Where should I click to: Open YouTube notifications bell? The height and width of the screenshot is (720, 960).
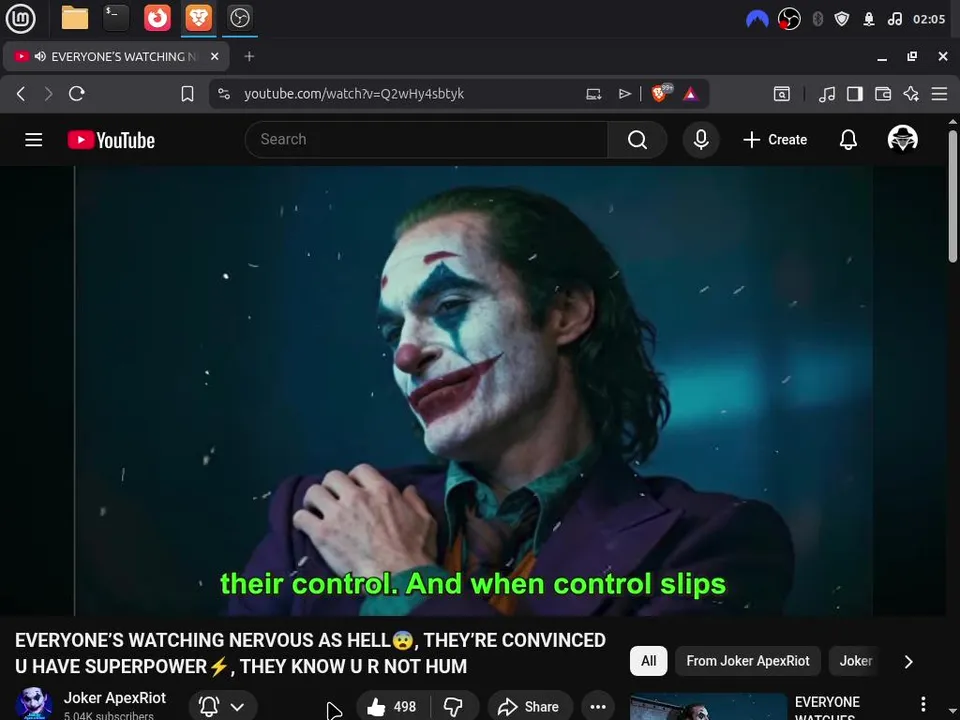pyautogui.click(x=848, y=140)
